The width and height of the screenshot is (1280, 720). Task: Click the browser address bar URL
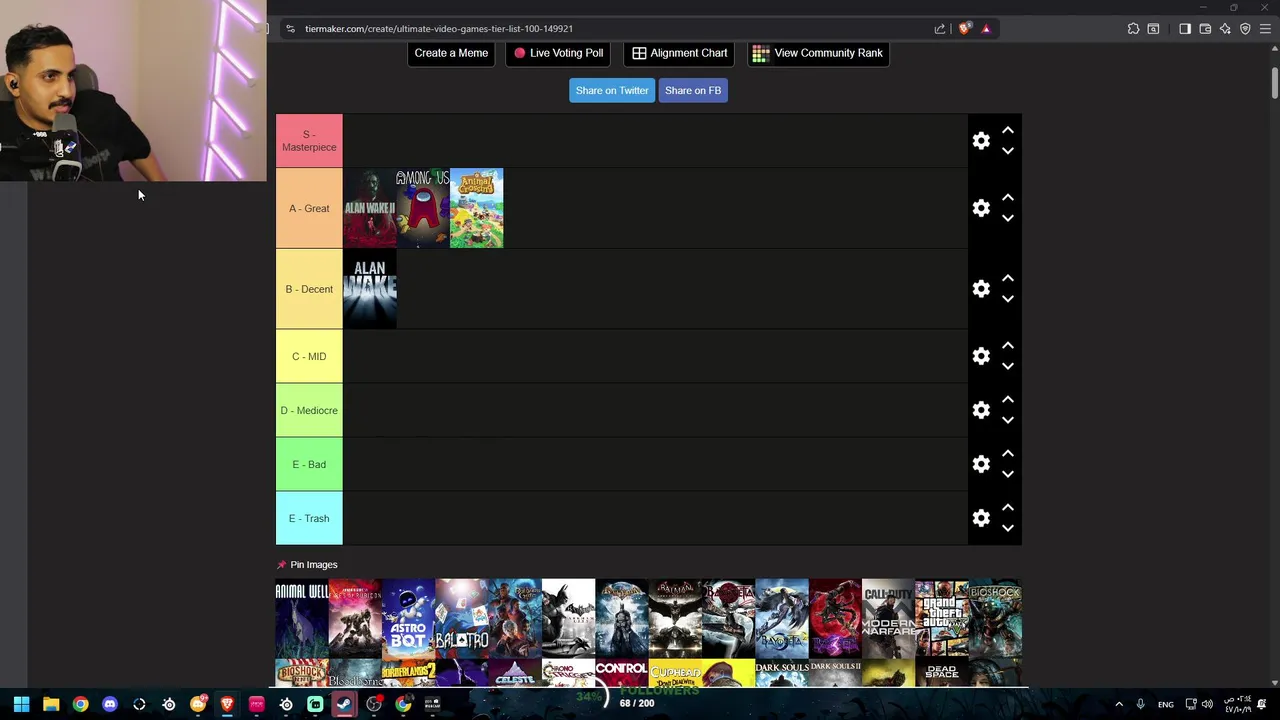pyautogui.click(x=439, y=29)
